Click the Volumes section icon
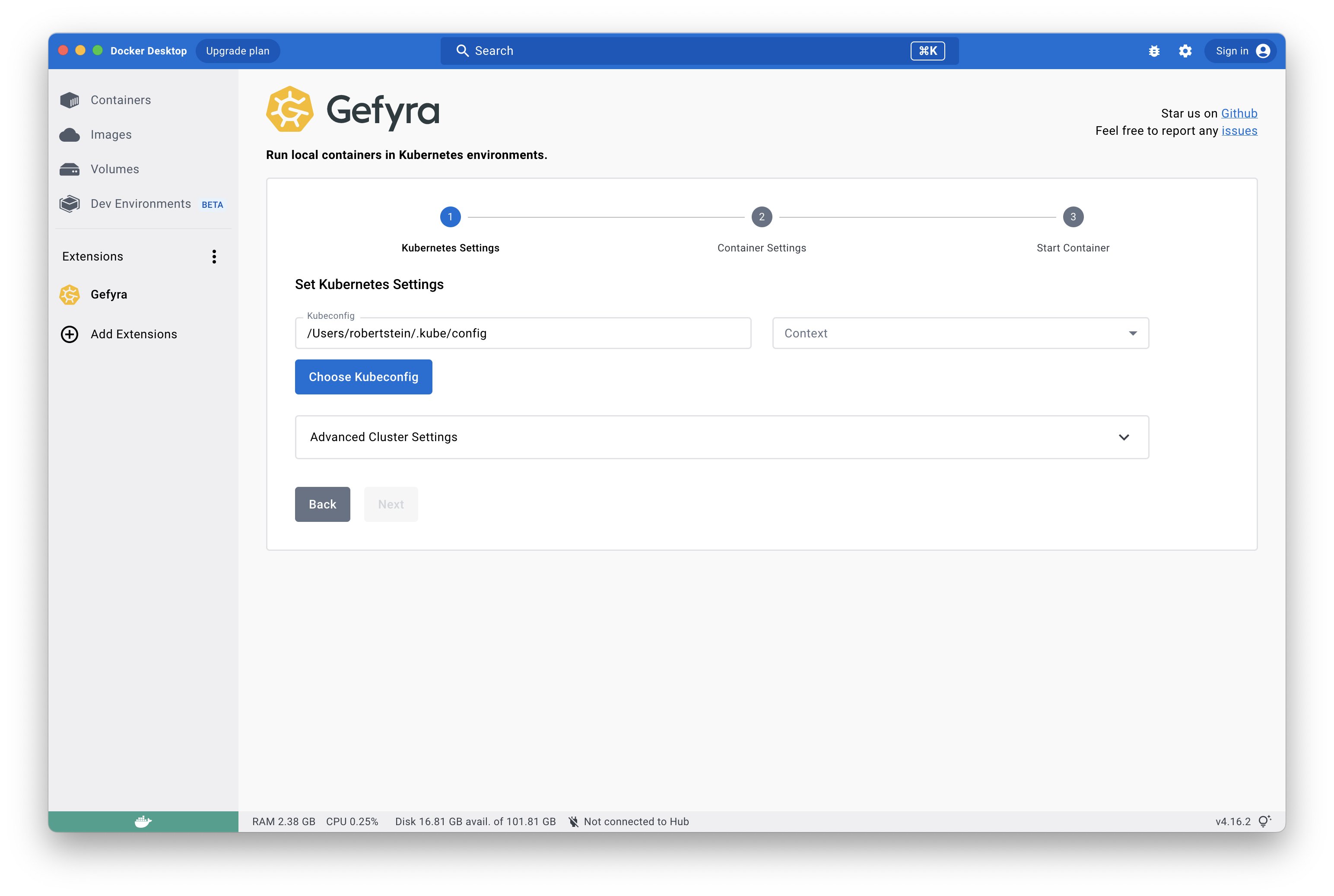The height and width of the screenshot is (896, 1334). pos(70,169)
